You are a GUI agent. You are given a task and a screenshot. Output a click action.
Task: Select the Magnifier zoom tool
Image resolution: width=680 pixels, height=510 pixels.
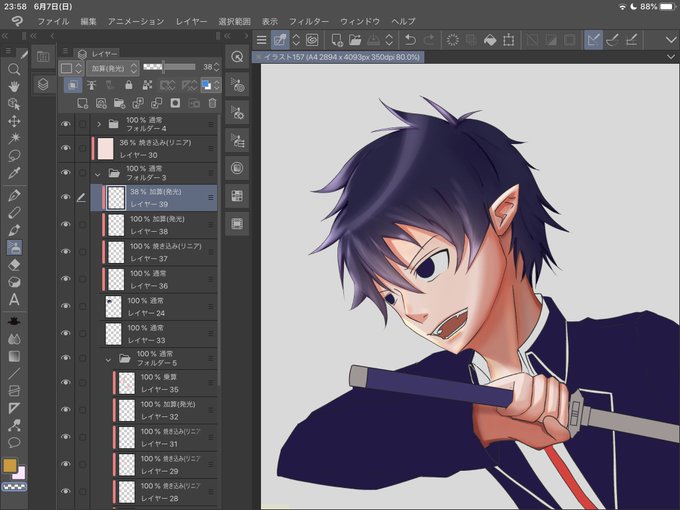coord(14,69)
